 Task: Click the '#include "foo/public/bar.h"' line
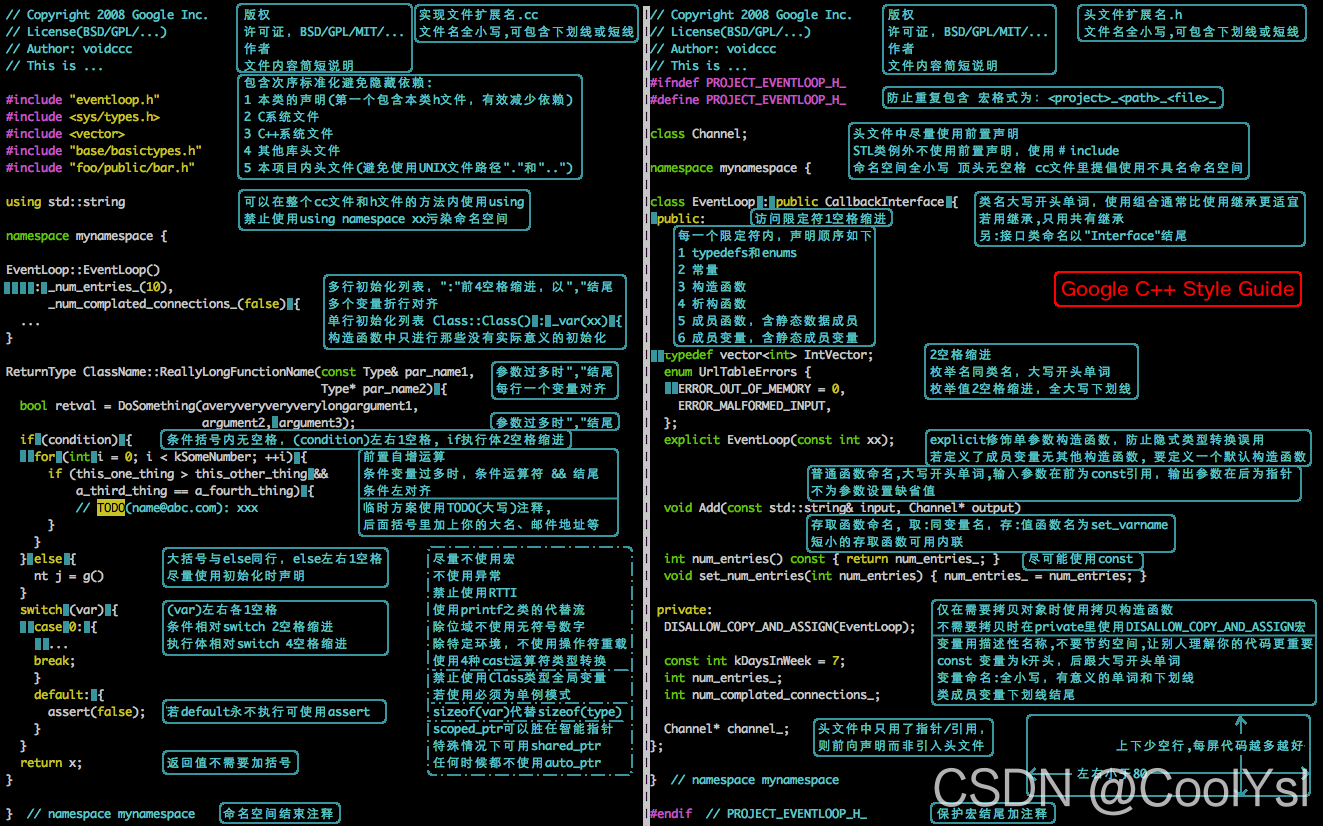tap(100, 168)
